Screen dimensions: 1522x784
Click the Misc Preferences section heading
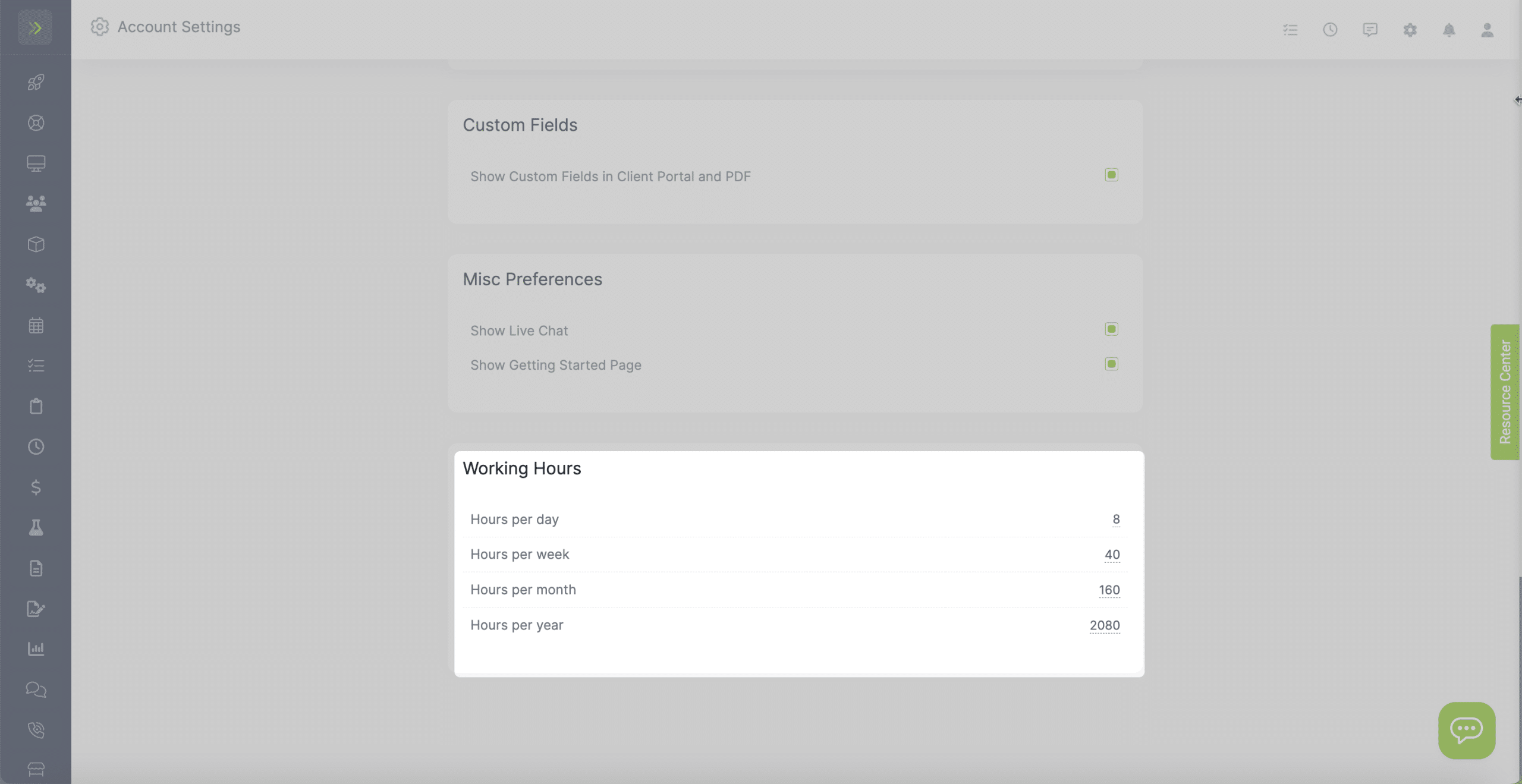(533, 279)
